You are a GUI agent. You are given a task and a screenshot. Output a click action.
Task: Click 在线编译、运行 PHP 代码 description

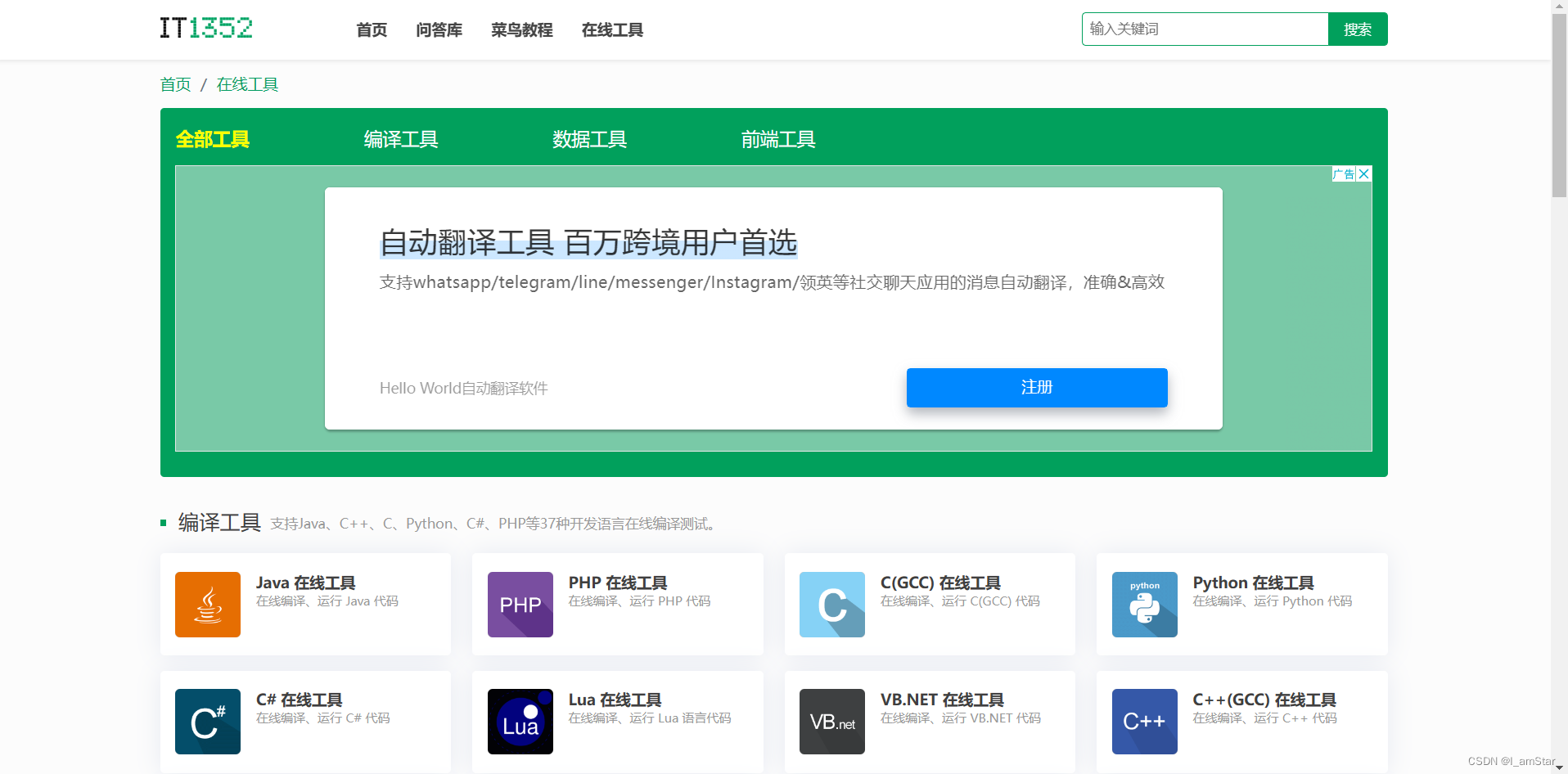[640, 601]
